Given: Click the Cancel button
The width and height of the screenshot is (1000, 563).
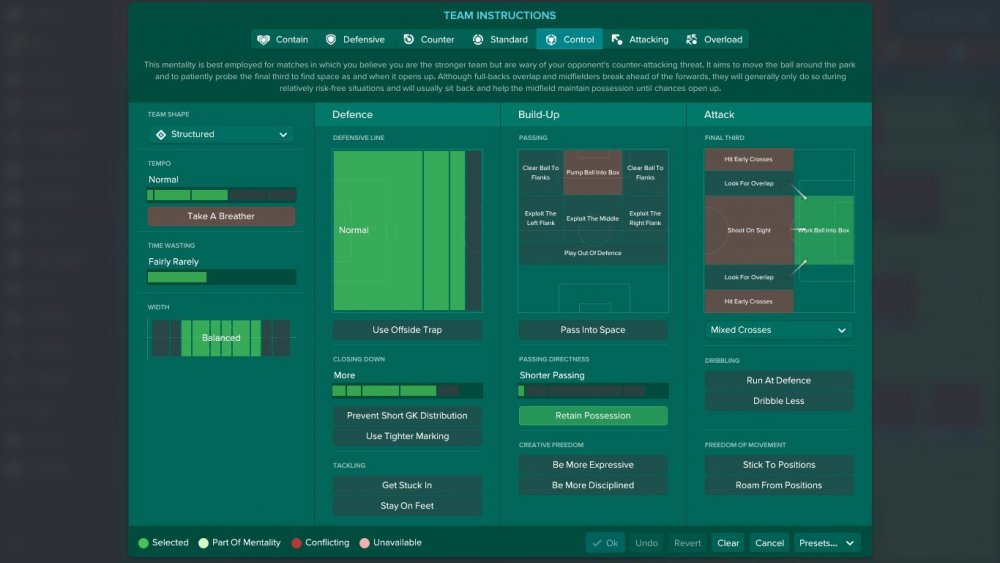Looking at the screenshot, I should click(769, 543).
